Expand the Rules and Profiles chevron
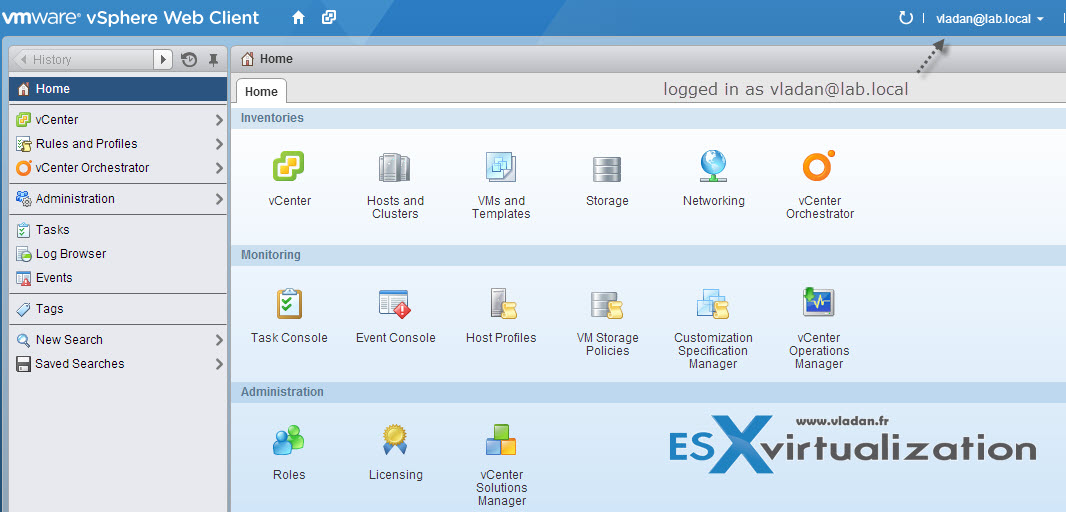 click(x=219, y=144)
